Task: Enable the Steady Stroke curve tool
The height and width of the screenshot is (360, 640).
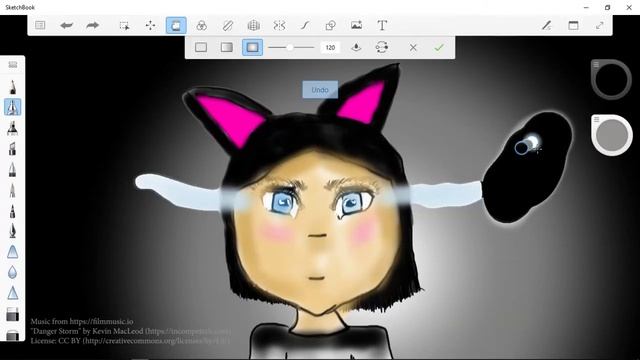Action: tap(305, 25)
